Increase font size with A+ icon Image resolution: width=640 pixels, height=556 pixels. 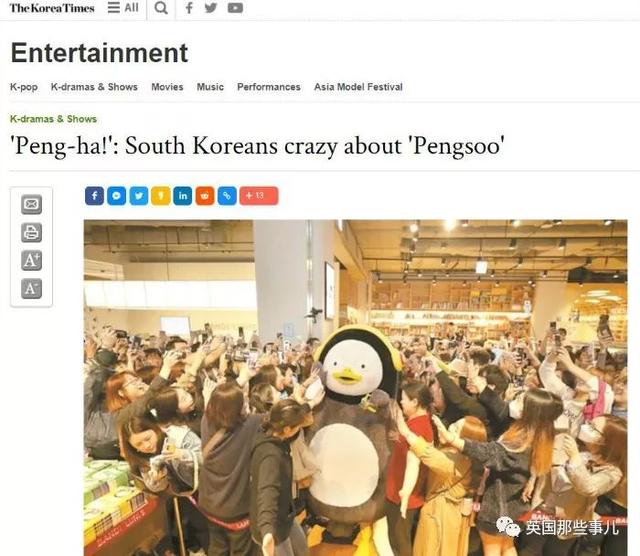click(x=31, y=260)
